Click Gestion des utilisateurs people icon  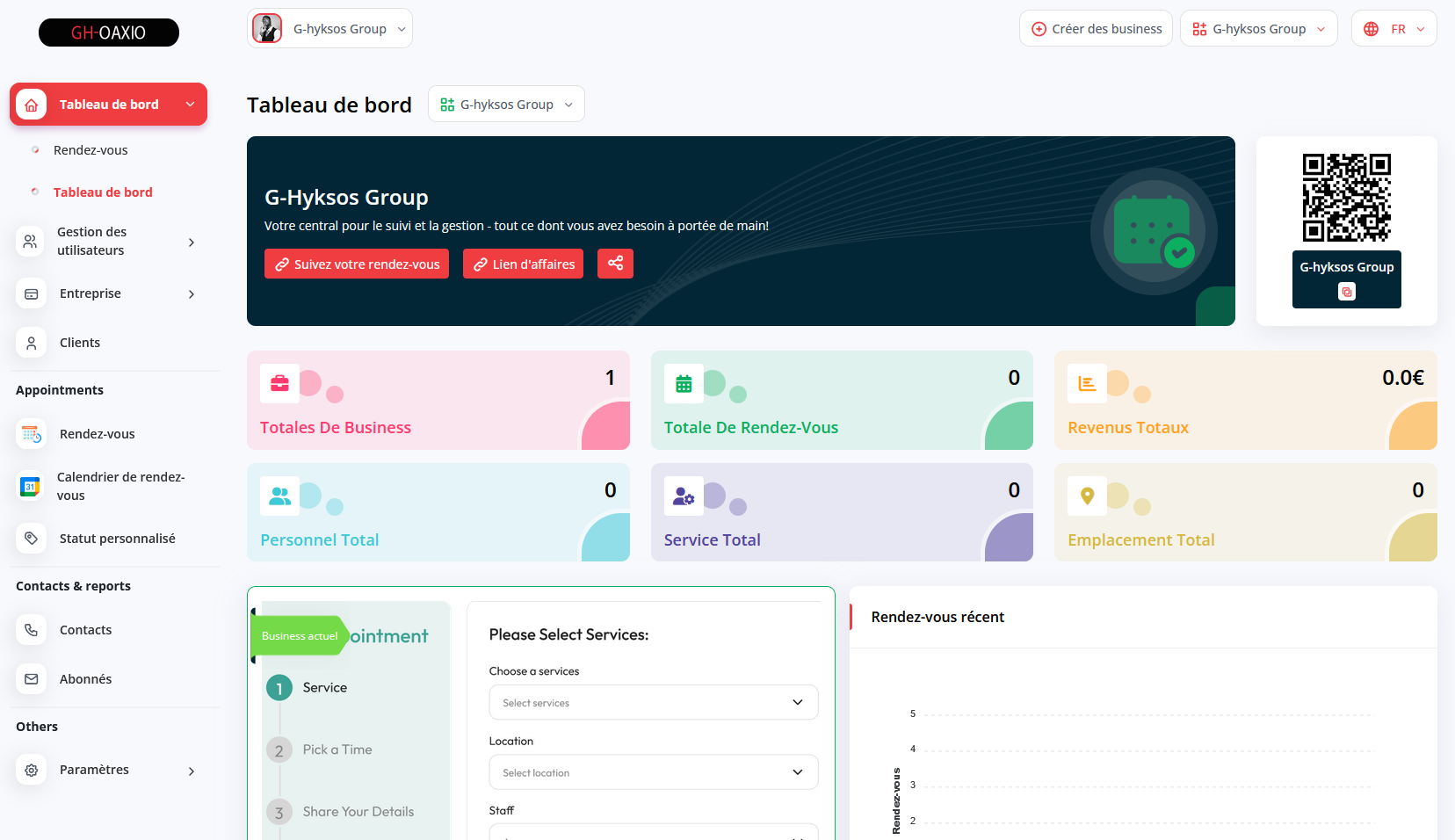(31, 241)
